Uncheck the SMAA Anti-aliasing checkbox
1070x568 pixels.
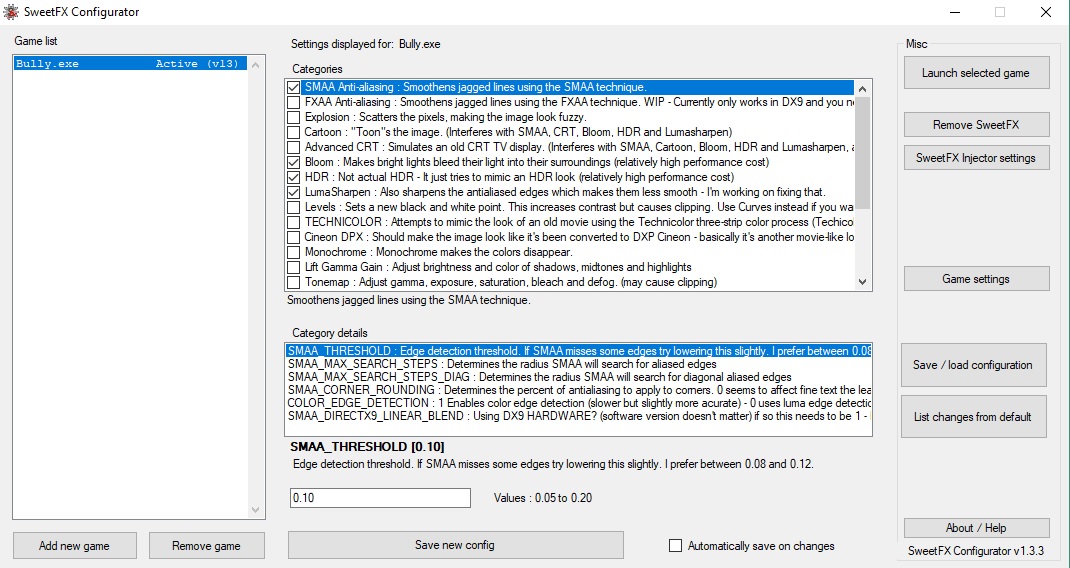pyautogui.click(x=293, y=87)
